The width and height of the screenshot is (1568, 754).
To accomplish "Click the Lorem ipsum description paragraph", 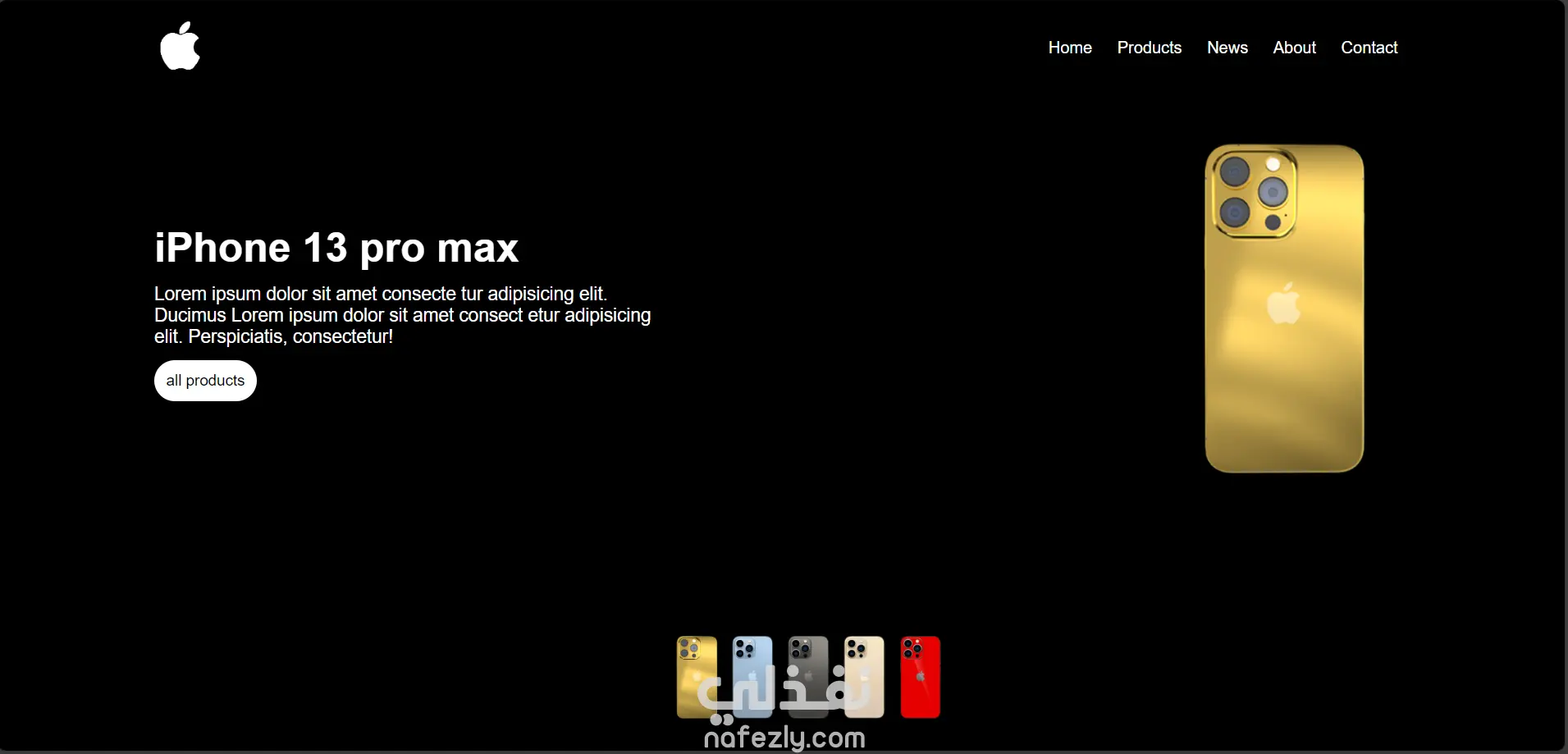I will [403, 315].
